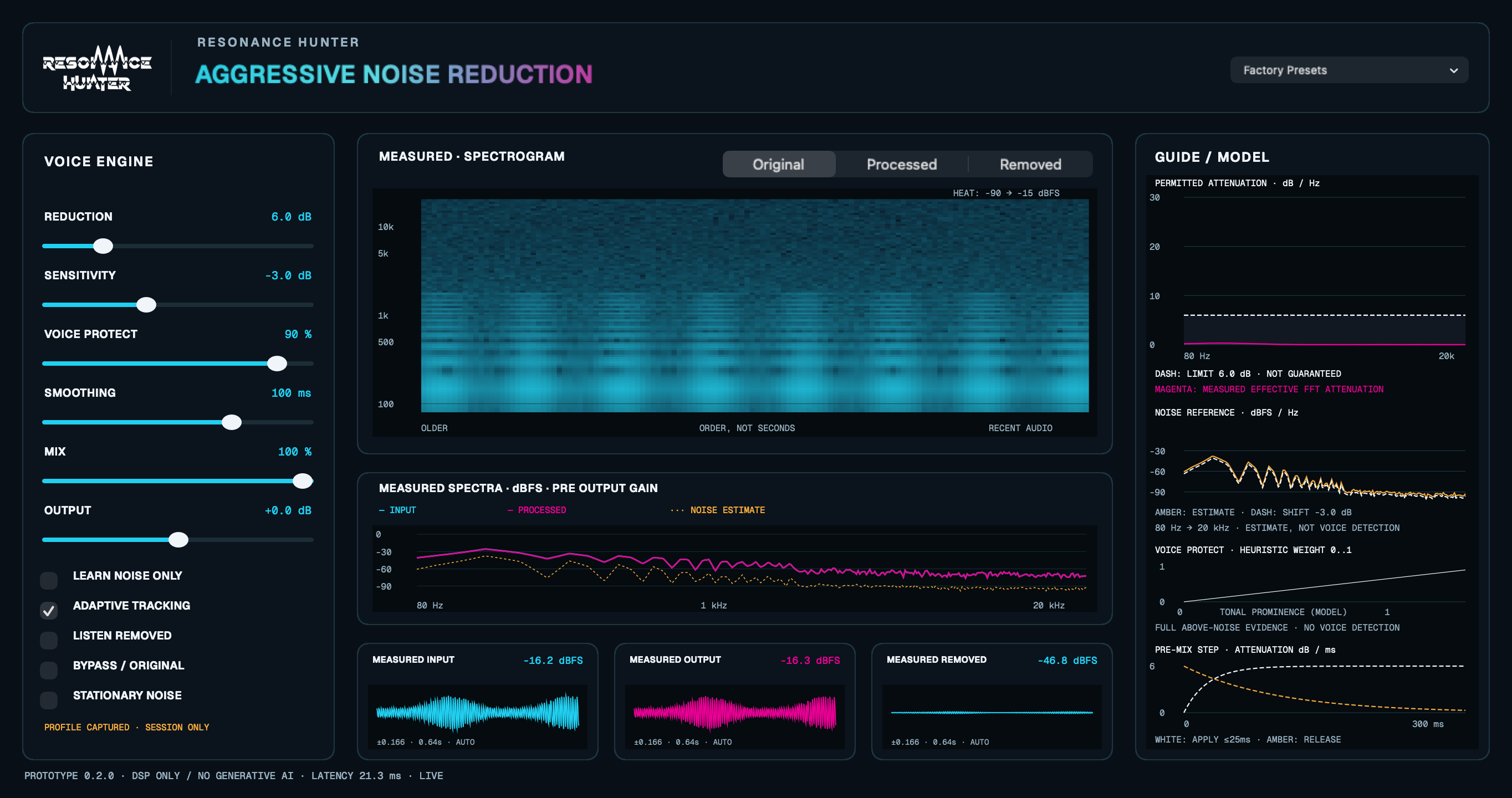This screenshot has height=798, width=1512.
Task: Click the Smoothing value 100 ms
Action: coord(291,392)
